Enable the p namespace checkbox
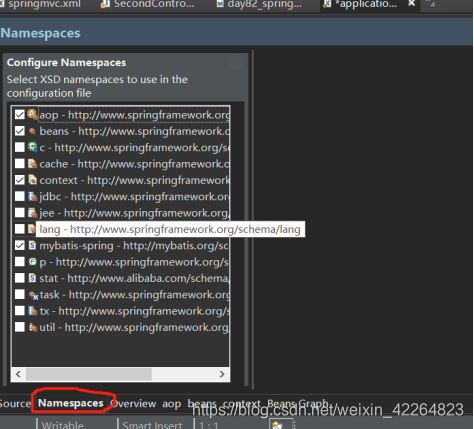Image resolution: width=474 pixels, height=429 pixels. click(20, 262)
